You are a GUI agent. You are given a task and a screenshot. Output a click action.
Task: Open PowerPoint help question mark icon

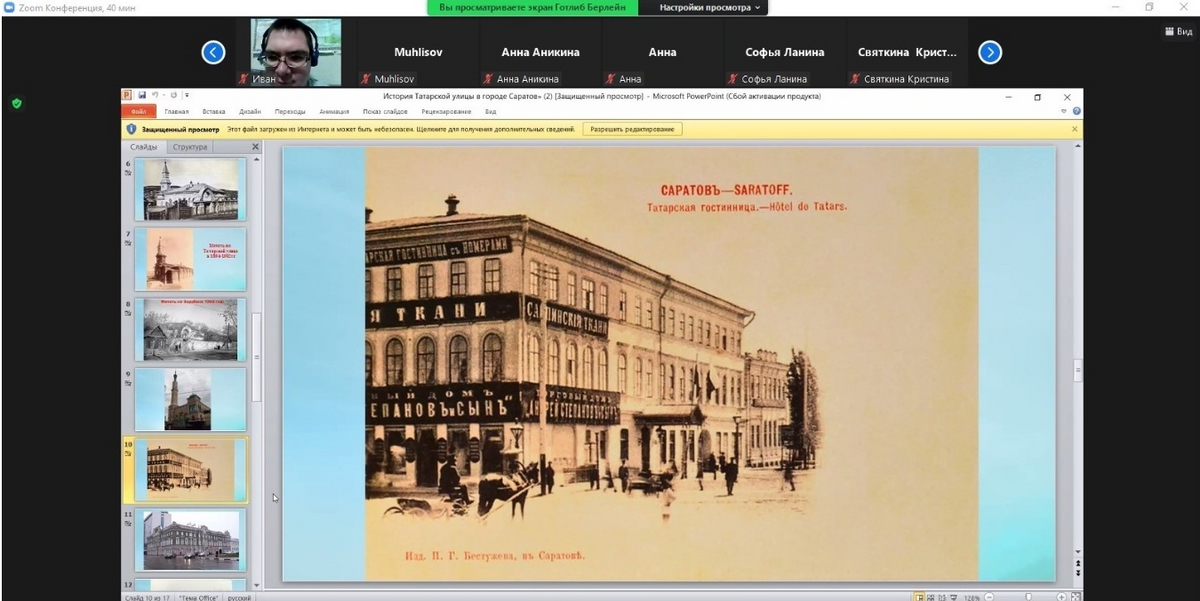coord(1077,112)
